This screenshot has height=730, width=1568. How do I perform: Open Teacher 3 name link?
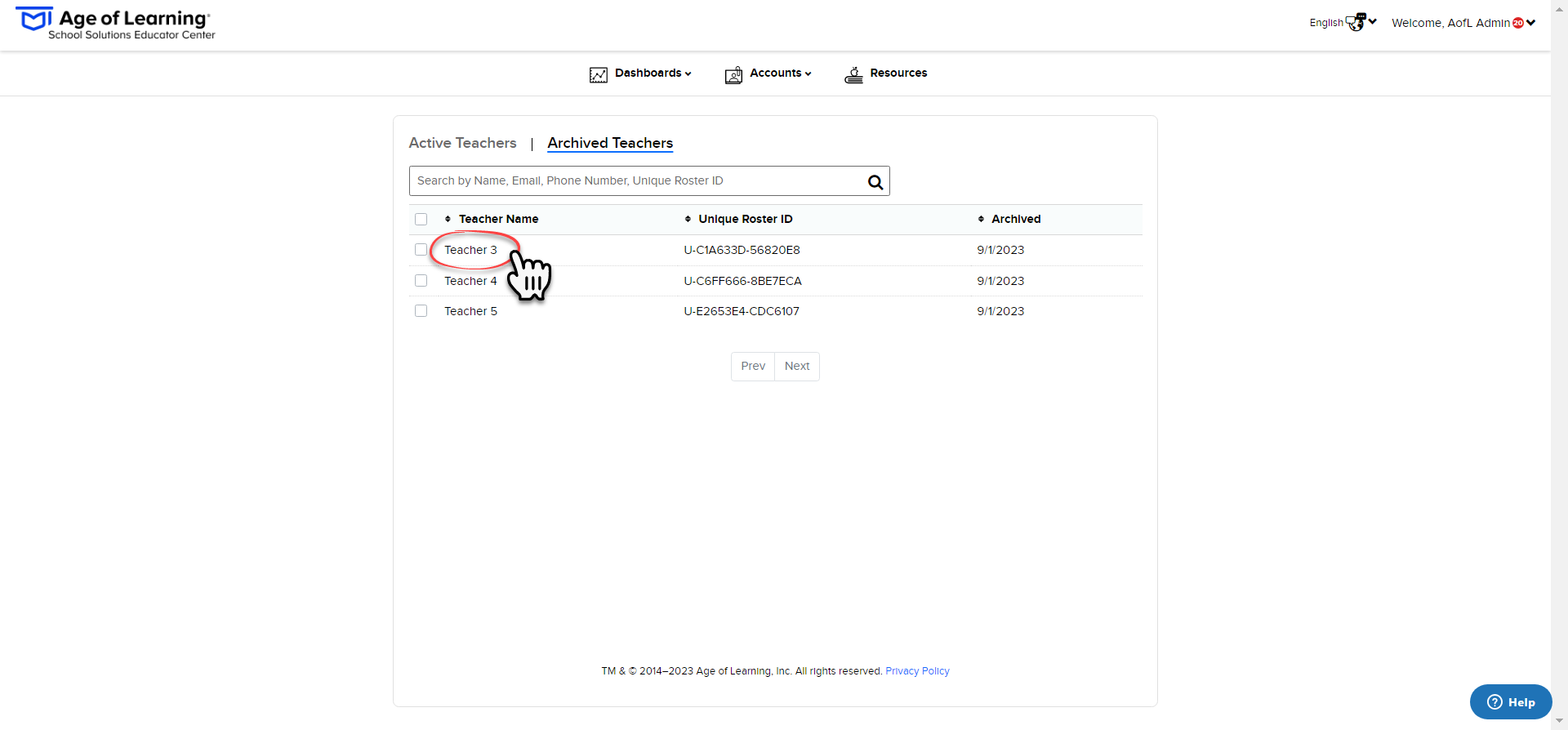[x=470, y=250]
